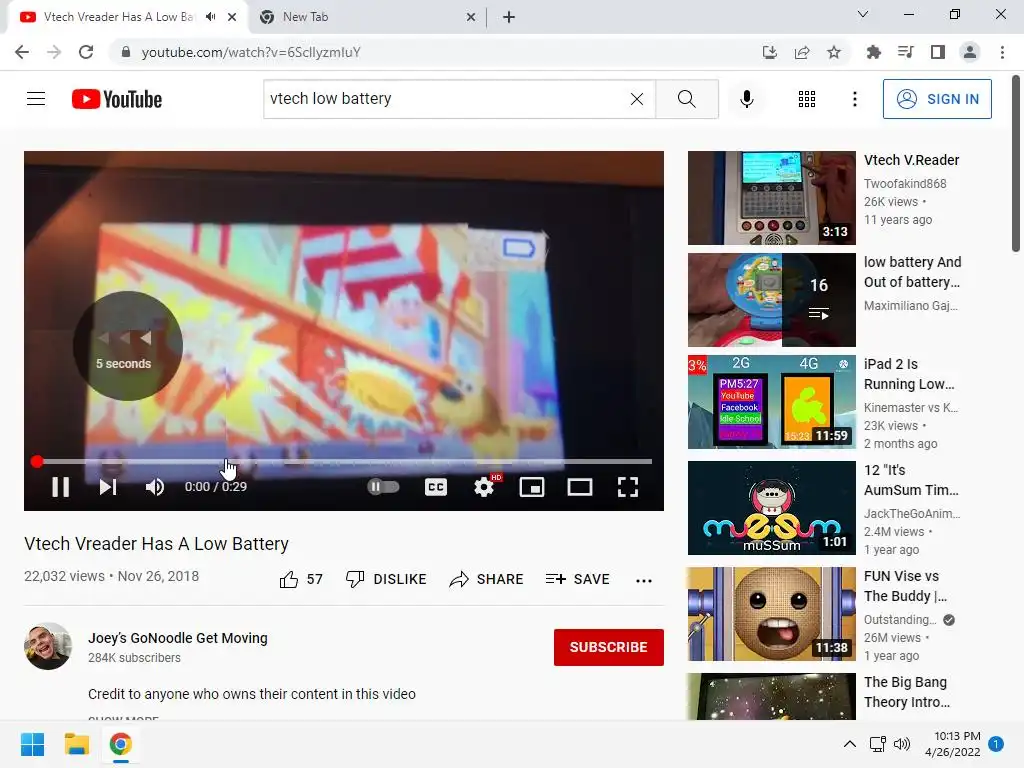Enter full screen mode
The image size is (1024, 768).
click(x=628, y=487)
